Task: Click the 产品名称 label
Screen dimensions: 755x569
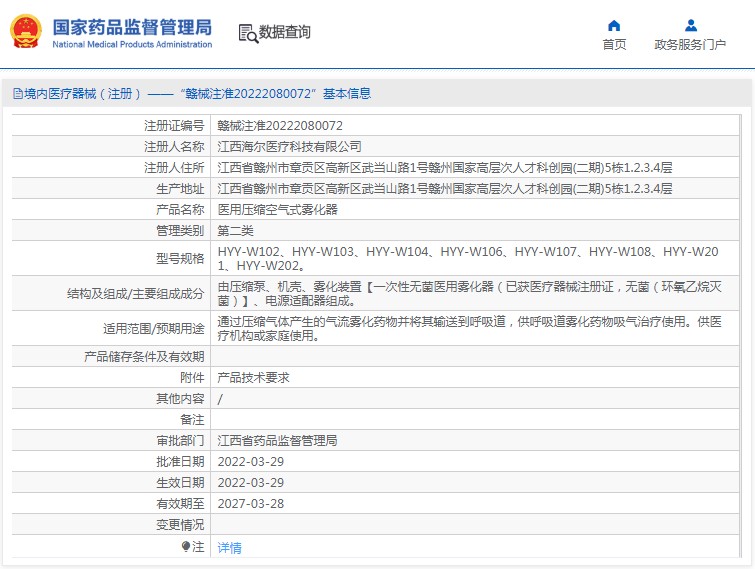Action: pos(180,209)
